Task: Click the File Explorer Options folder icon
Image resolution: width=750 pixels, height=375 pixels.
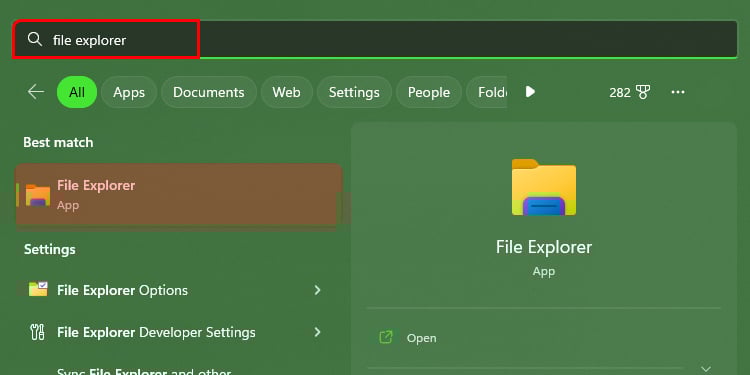Action: pos(38,289)
